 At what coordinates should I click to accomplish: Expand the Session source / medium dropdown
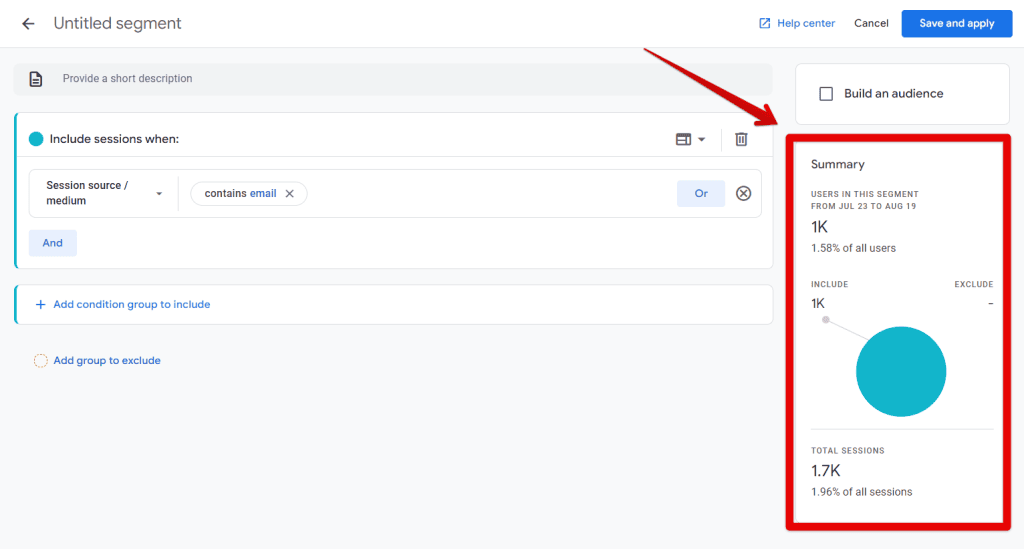click(159, 194)
